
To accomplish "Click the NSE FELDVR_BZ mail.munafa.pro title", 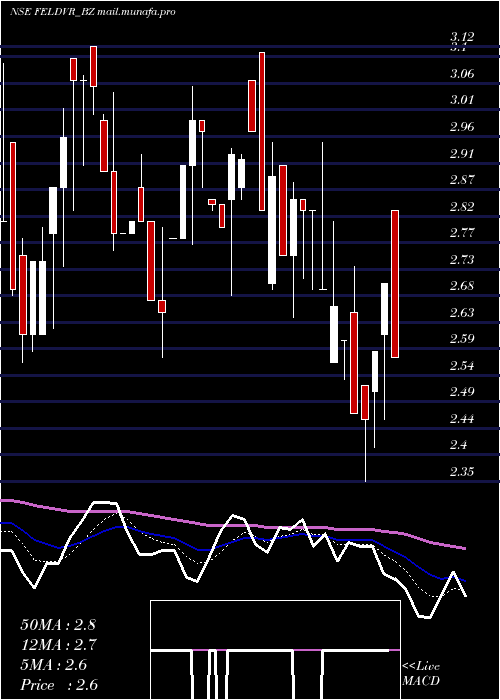I will [x=92, y=12].
